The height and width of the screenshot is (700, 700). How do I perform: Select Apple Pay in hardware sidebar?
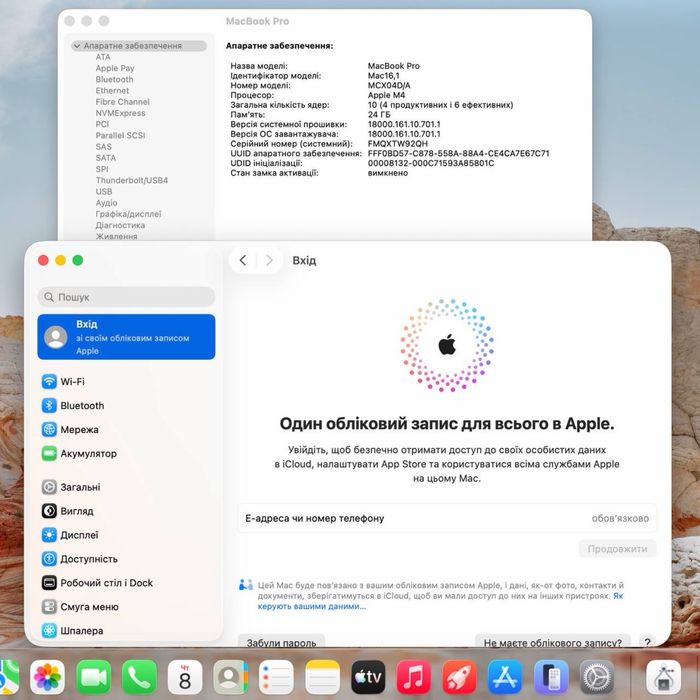coord(115,68)
